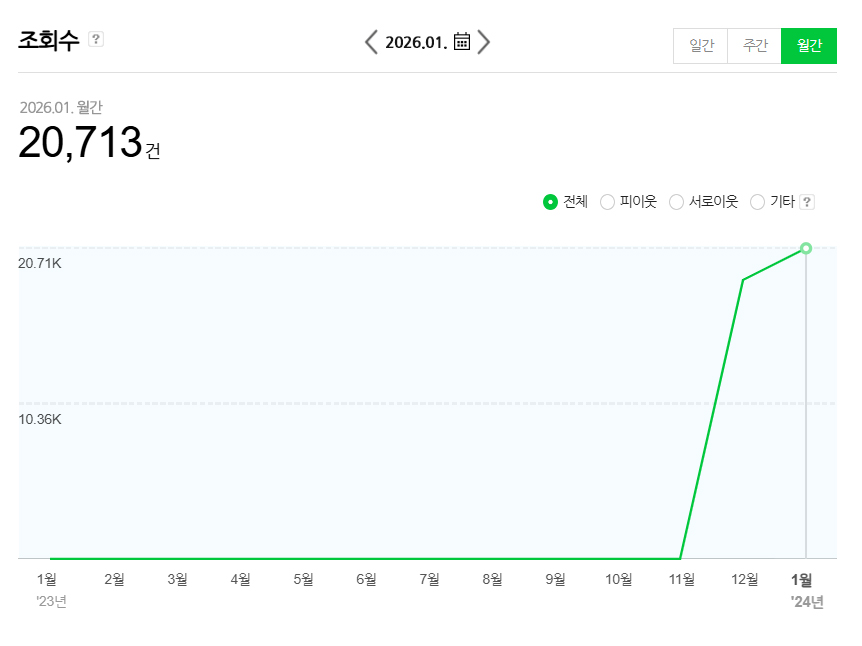862x646 pixels.
Task: Click the highlighted circle data point on chart
Action: pyautogui.click(x=806, y=248)
